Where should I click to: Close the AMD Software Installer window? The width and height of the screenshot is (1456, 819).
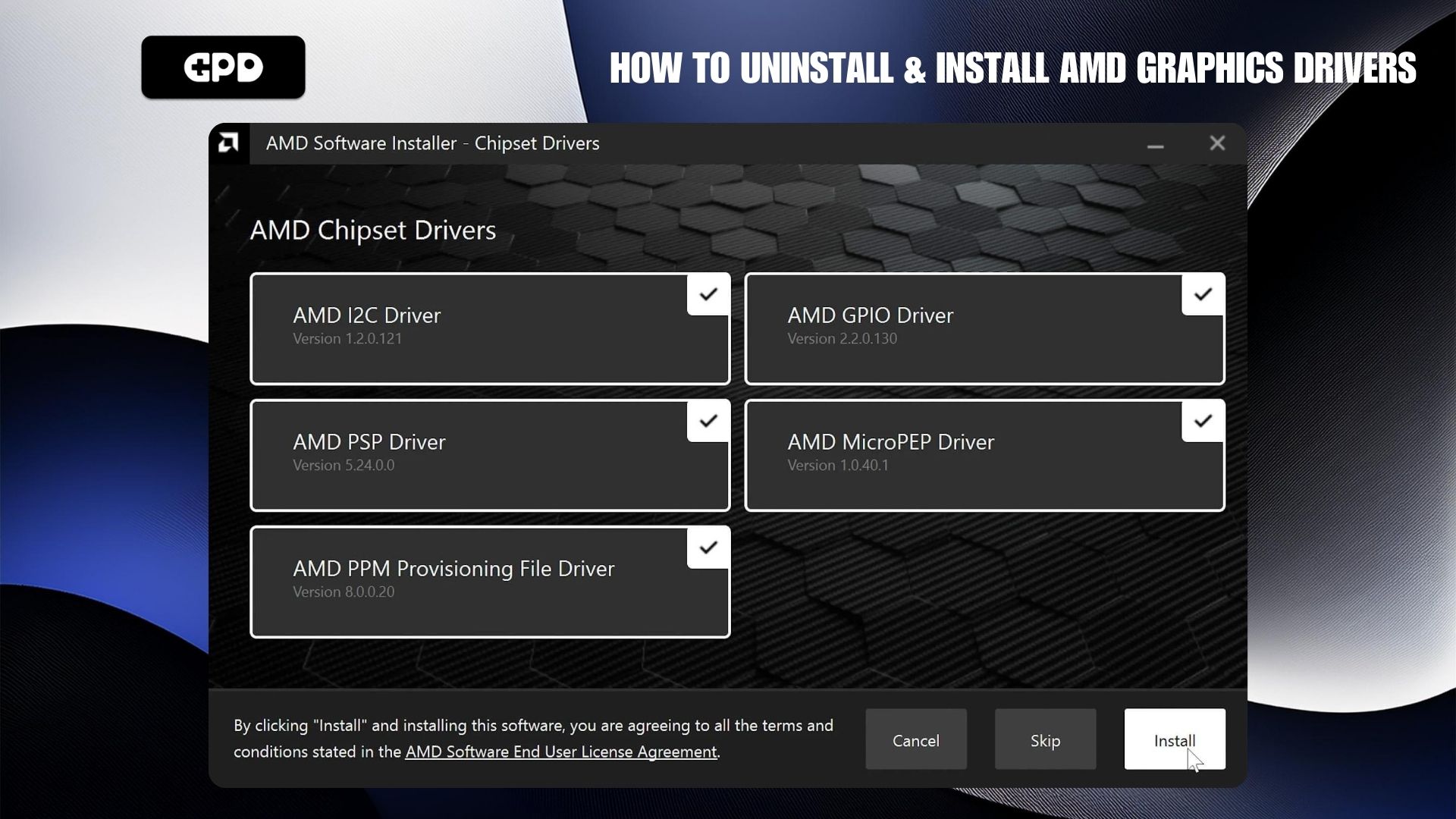(x=1216, y=143)
